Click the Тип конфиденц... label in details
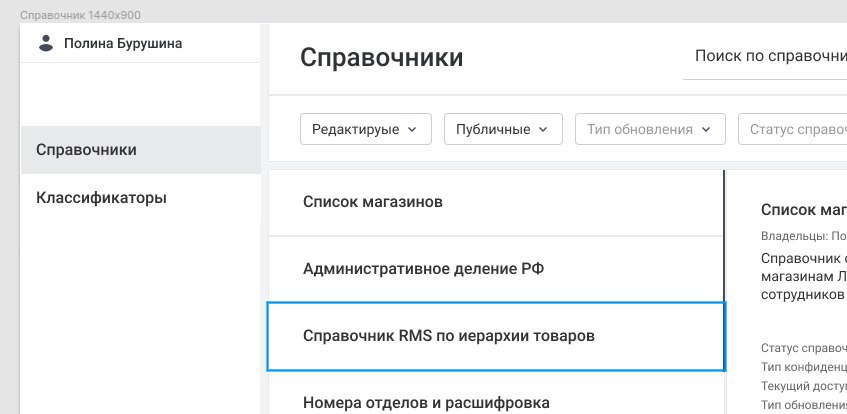The width and height of the screenshot is (847, 414). point(804,367)
